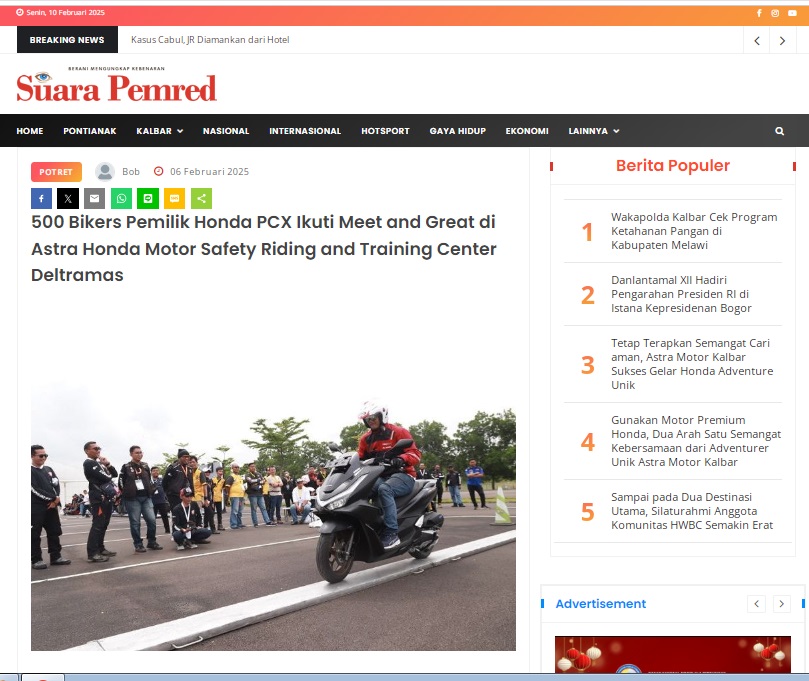Screen dimensions: 809x681
Task: Go to previous advertisement slide
Action: (756, 604)
